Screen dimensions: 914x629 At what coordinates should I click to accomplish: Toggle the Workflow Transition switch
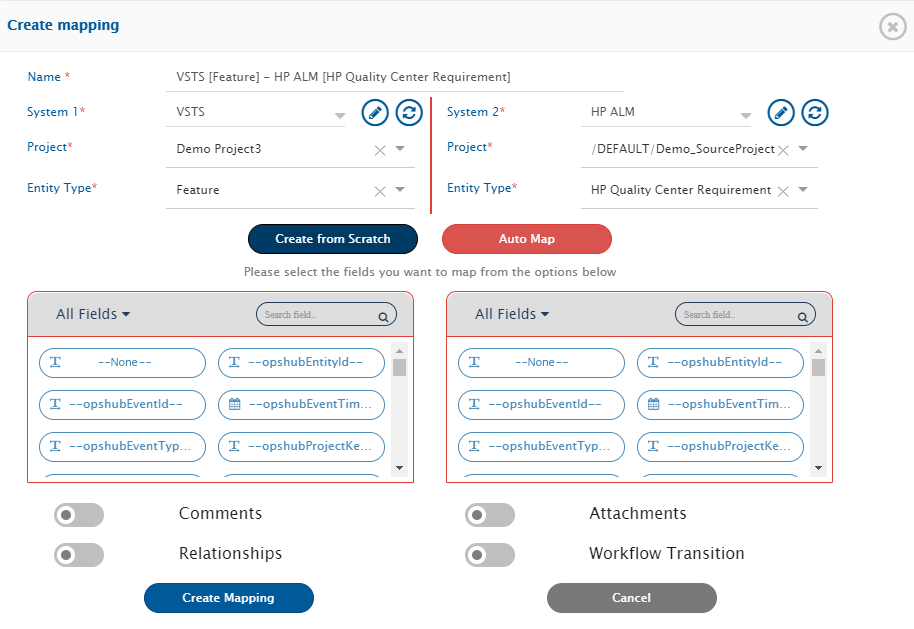click(x=490, y=555)
